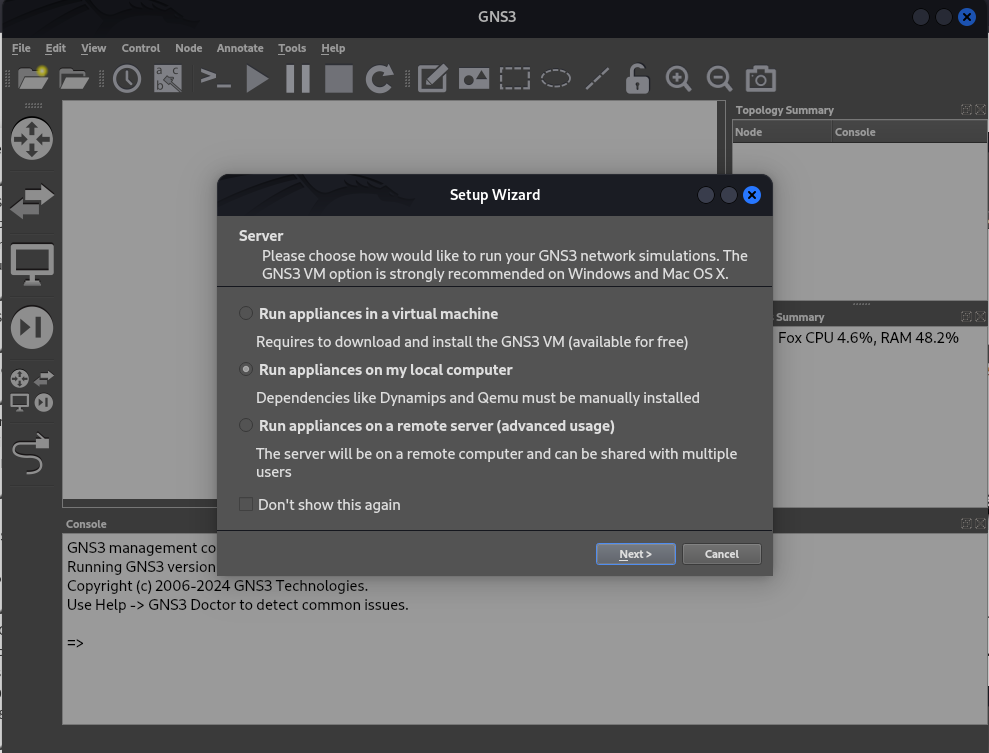Select the Insert picture icon
Viewport: 989px width, 753px height.
474,79
